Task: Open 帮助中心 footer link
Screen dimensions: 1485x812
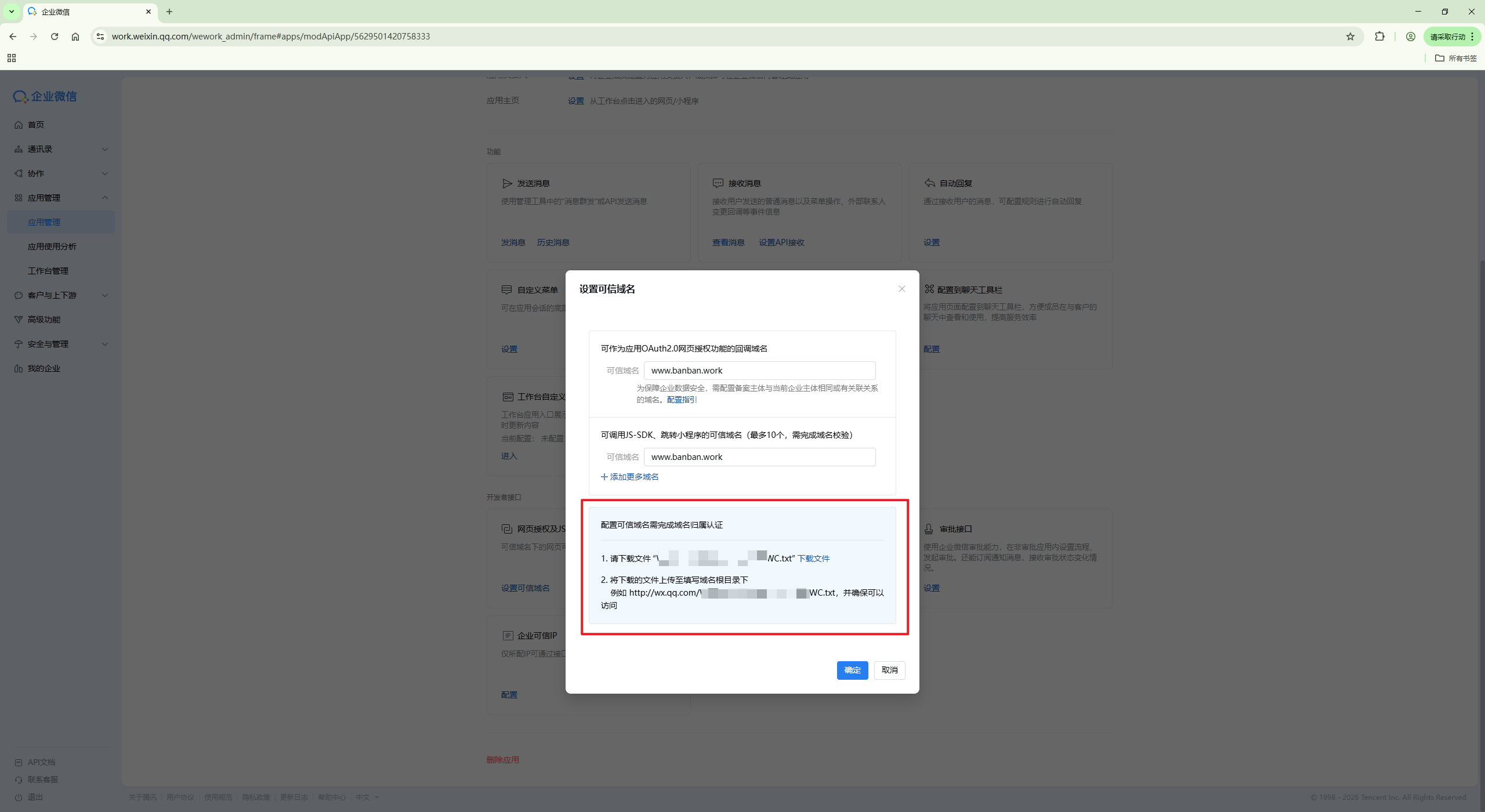Action: coord(332,797)
